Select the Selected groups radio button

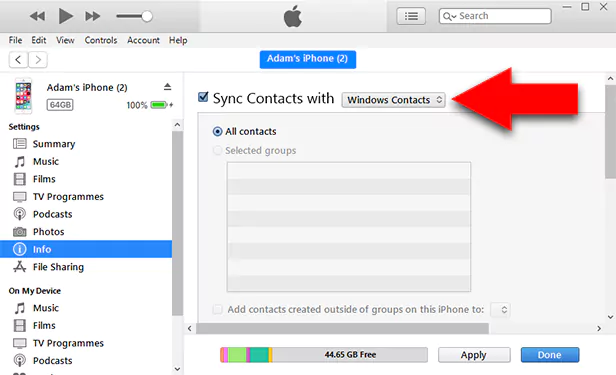click(217, 150)
